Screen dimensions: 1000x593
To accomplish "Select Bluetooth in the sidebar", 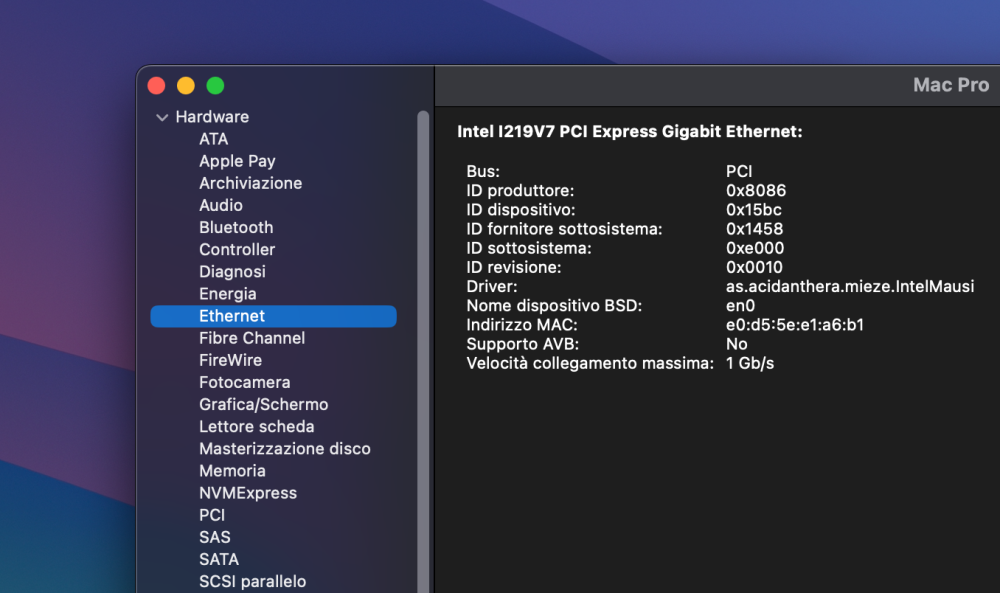I will (x=236, y=228).
